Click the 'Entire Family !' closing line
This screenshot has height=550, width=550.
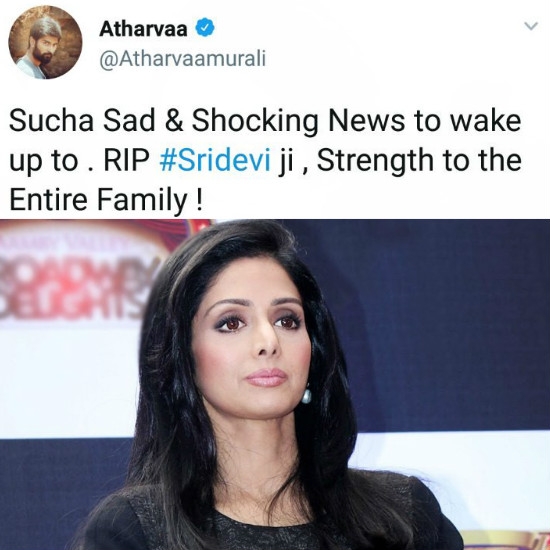click(x=106, y=200)
